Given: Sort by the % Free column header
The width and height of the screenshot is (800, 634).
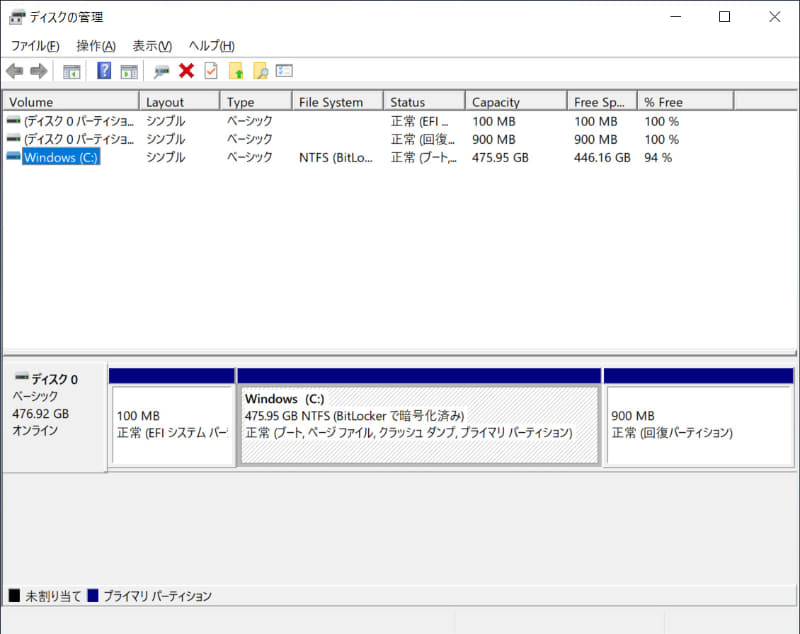Looking at the screenshot, I should click(x=686, y=102).
